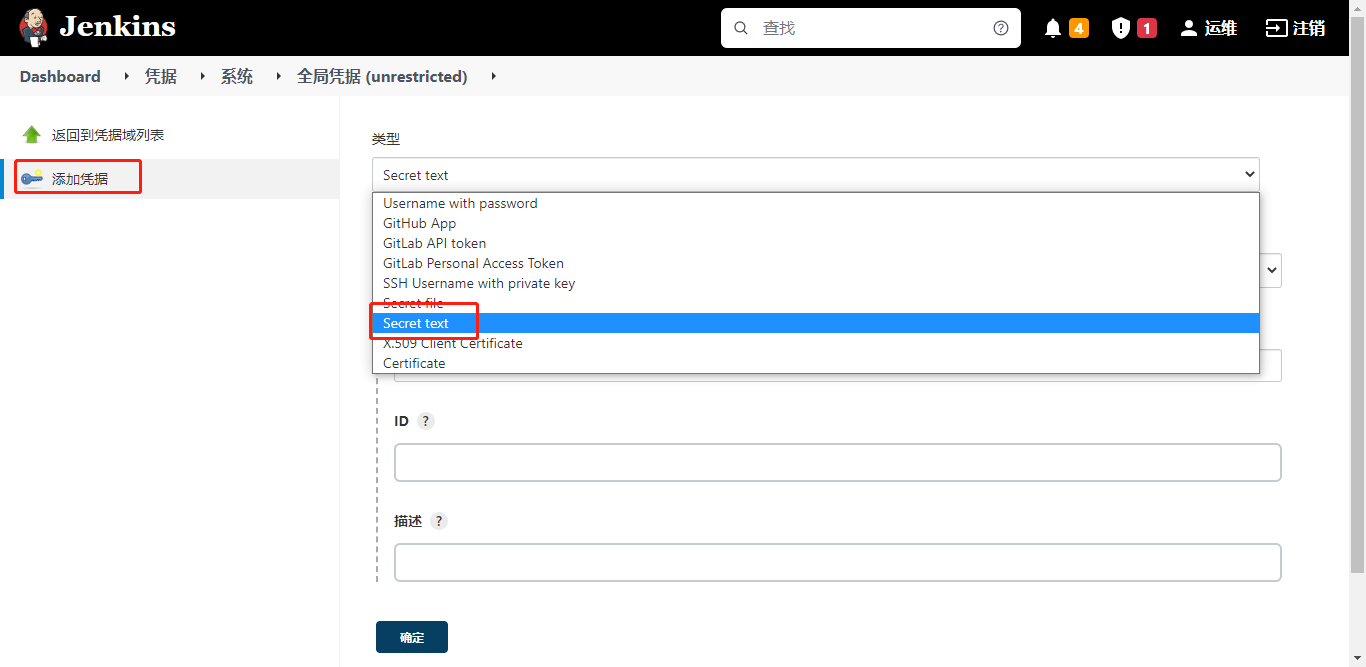Click the red 1 security badge
1366x667 pixels.
point(1147,28)
